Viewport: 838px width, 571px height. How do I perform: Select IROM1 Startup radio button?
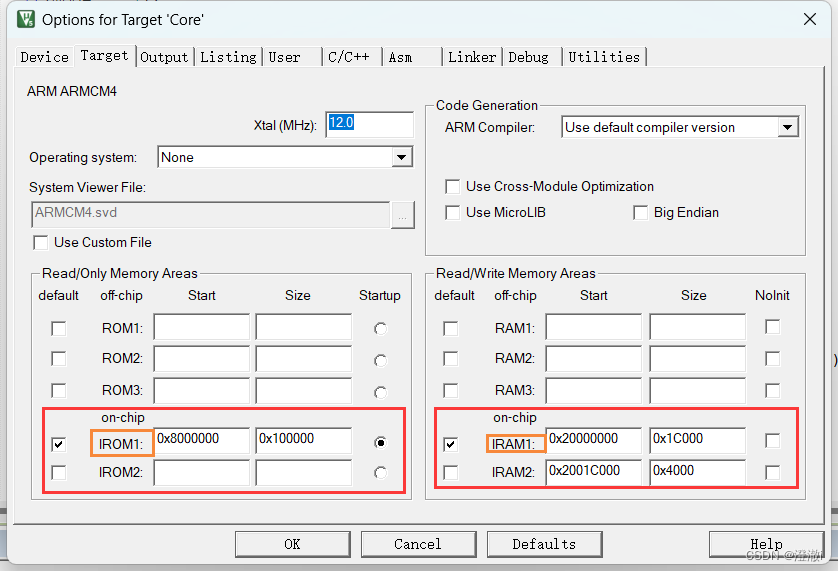coord(381,443)
